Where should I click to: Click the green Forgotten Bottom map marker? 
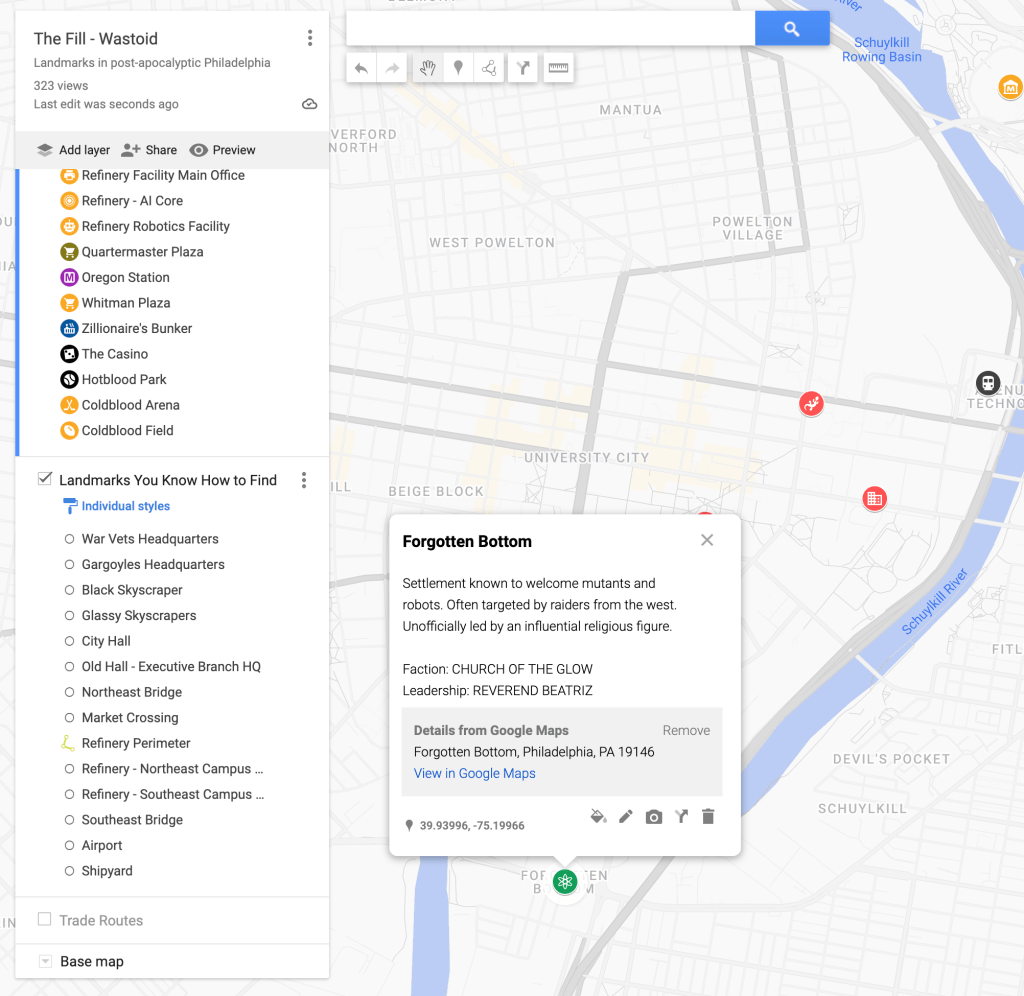pyautogui.click(x=565, y=882)
